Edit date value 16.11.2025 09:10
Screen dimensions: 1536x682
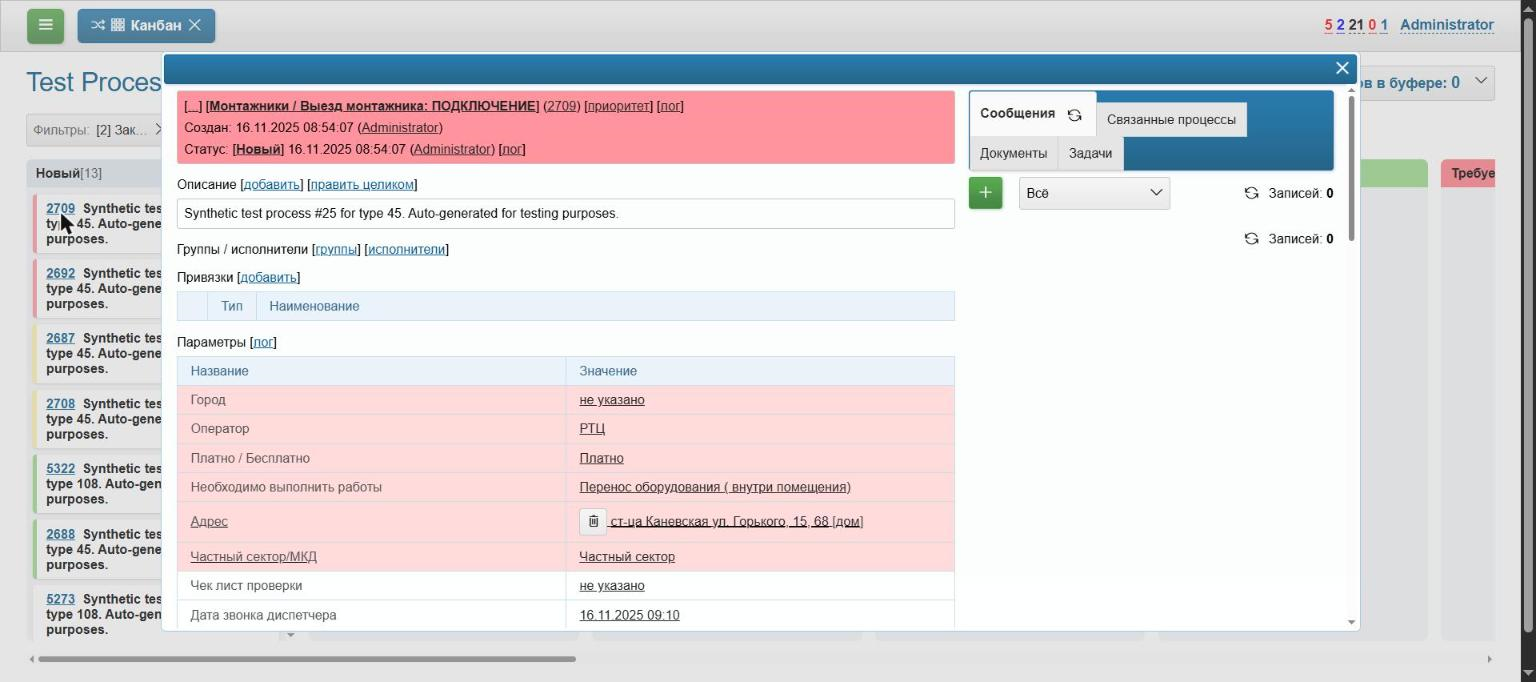tap(629, 615)
